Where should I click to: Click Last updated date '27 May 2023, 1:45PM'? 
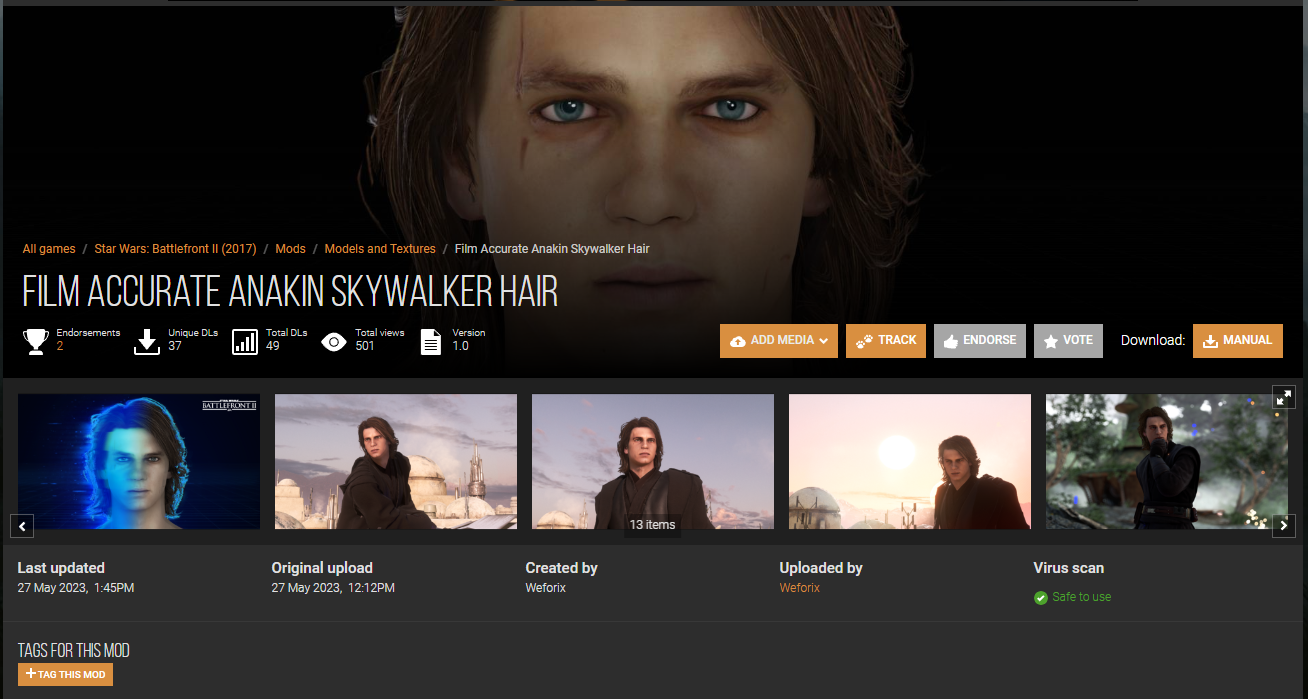(76, 588)
